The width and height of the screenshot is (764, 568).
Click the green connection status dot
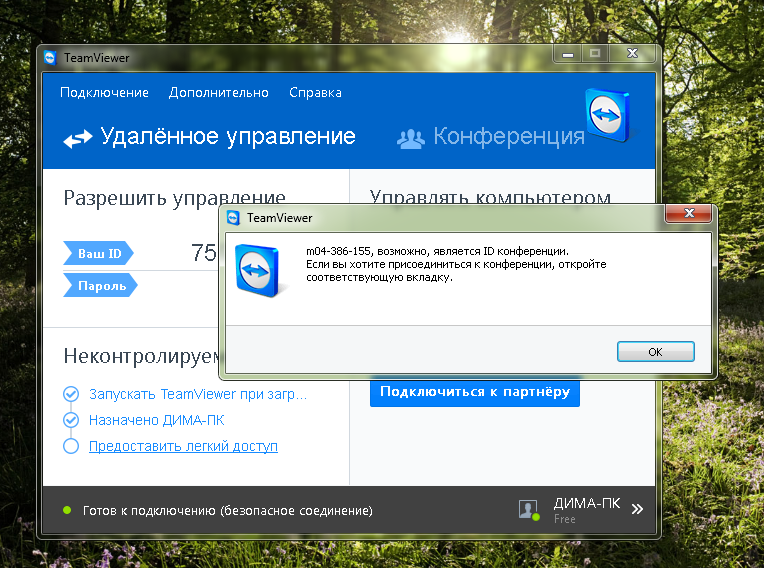[x=67, y=510]
